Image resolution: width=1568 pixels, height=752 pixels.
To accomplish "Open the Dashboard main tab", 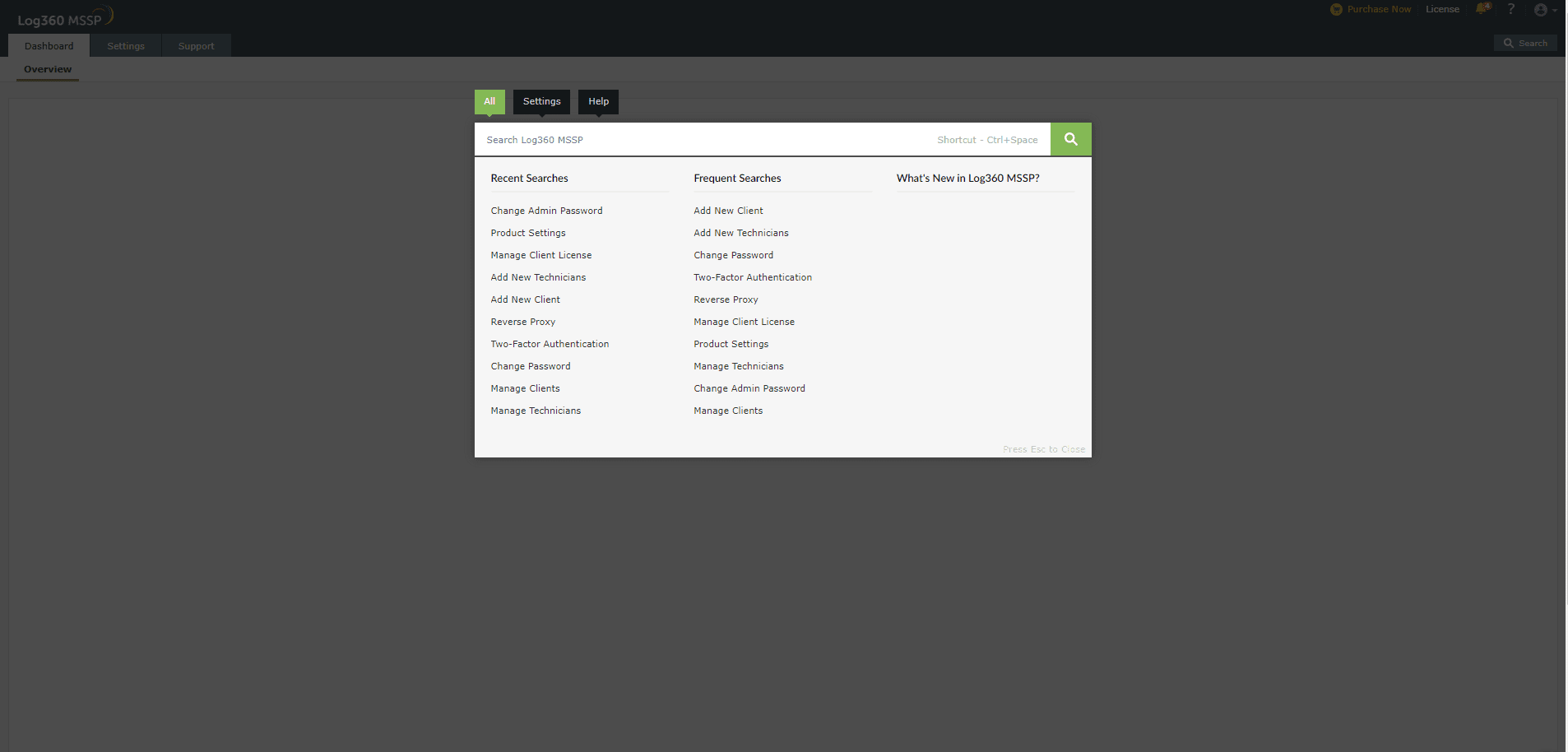I will [49, 46].
